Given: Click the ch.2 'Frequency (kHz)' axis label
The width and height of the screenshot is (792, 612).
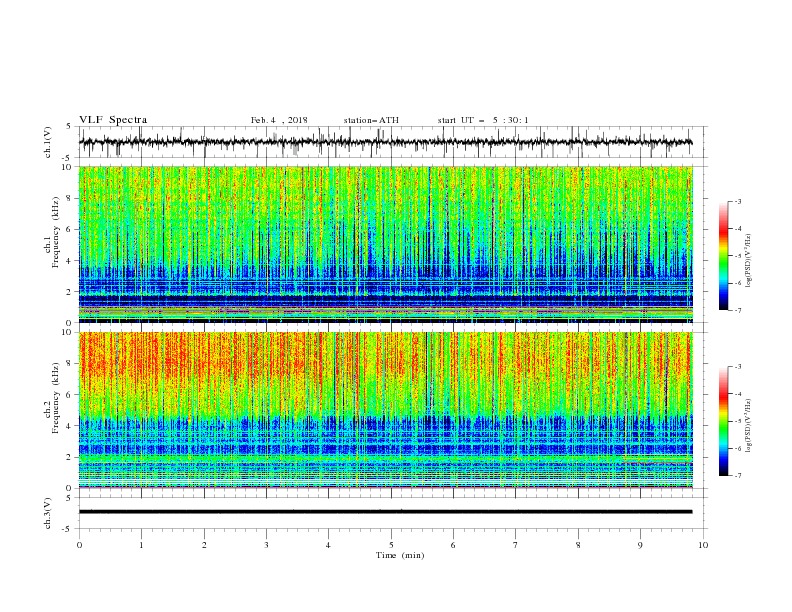Looking at the screenshot, I should point(55,398).
